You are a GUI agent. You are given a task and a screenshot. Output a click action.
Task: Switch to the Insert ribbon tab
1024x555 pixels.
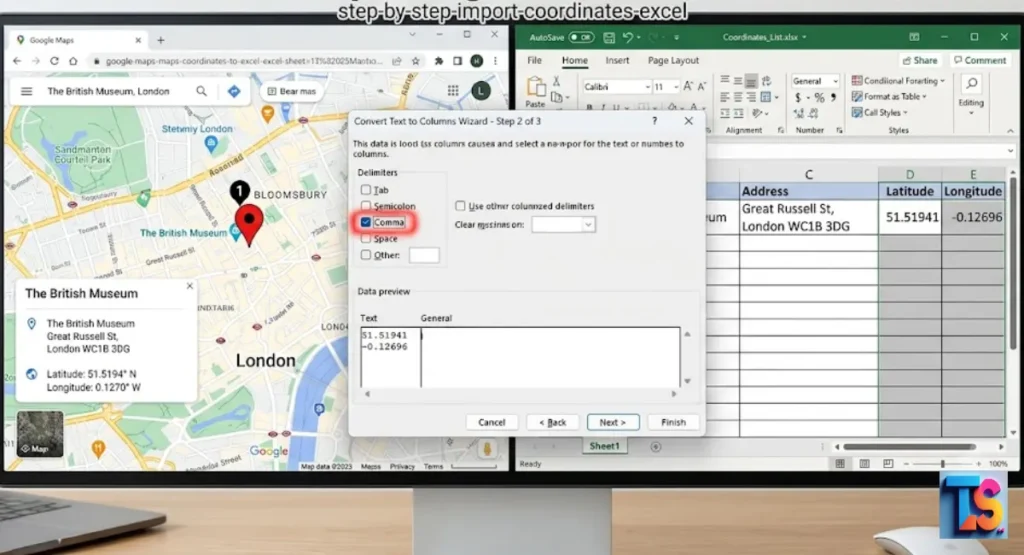tap(617, 60)
